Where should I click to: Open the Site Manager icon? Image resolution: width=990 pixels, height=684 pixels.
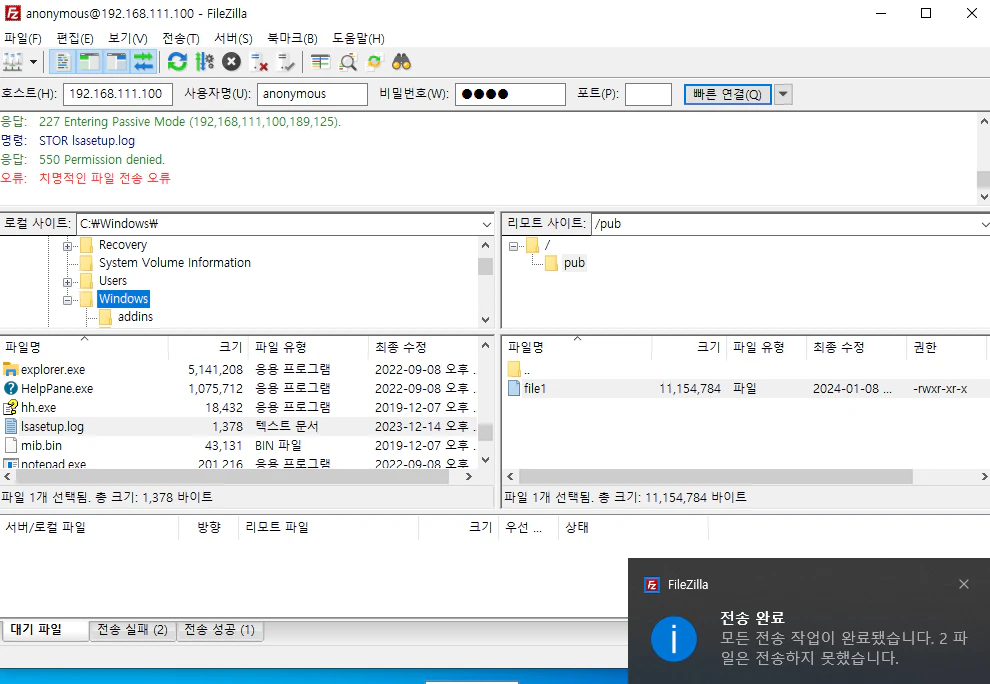click(13, 62)
